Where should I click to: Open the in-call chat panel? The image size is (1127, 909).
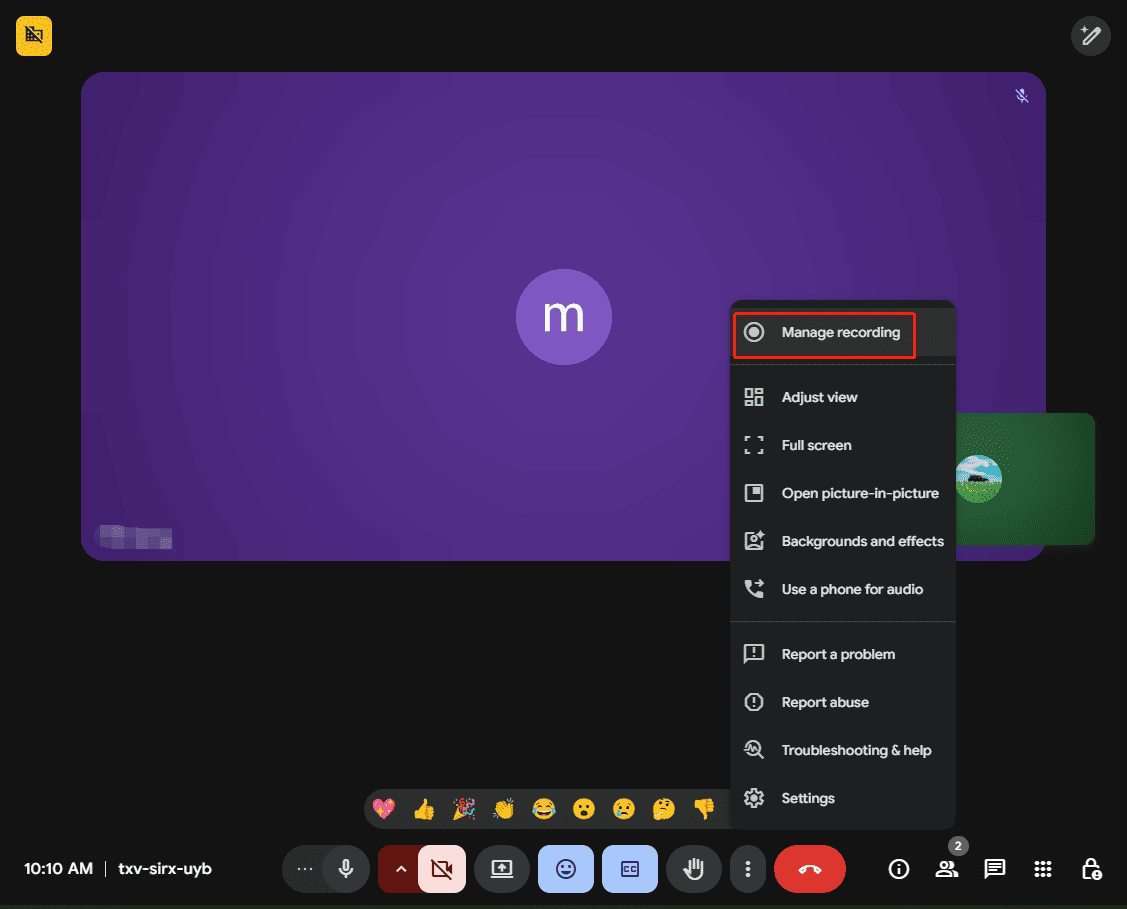point(994,869)
